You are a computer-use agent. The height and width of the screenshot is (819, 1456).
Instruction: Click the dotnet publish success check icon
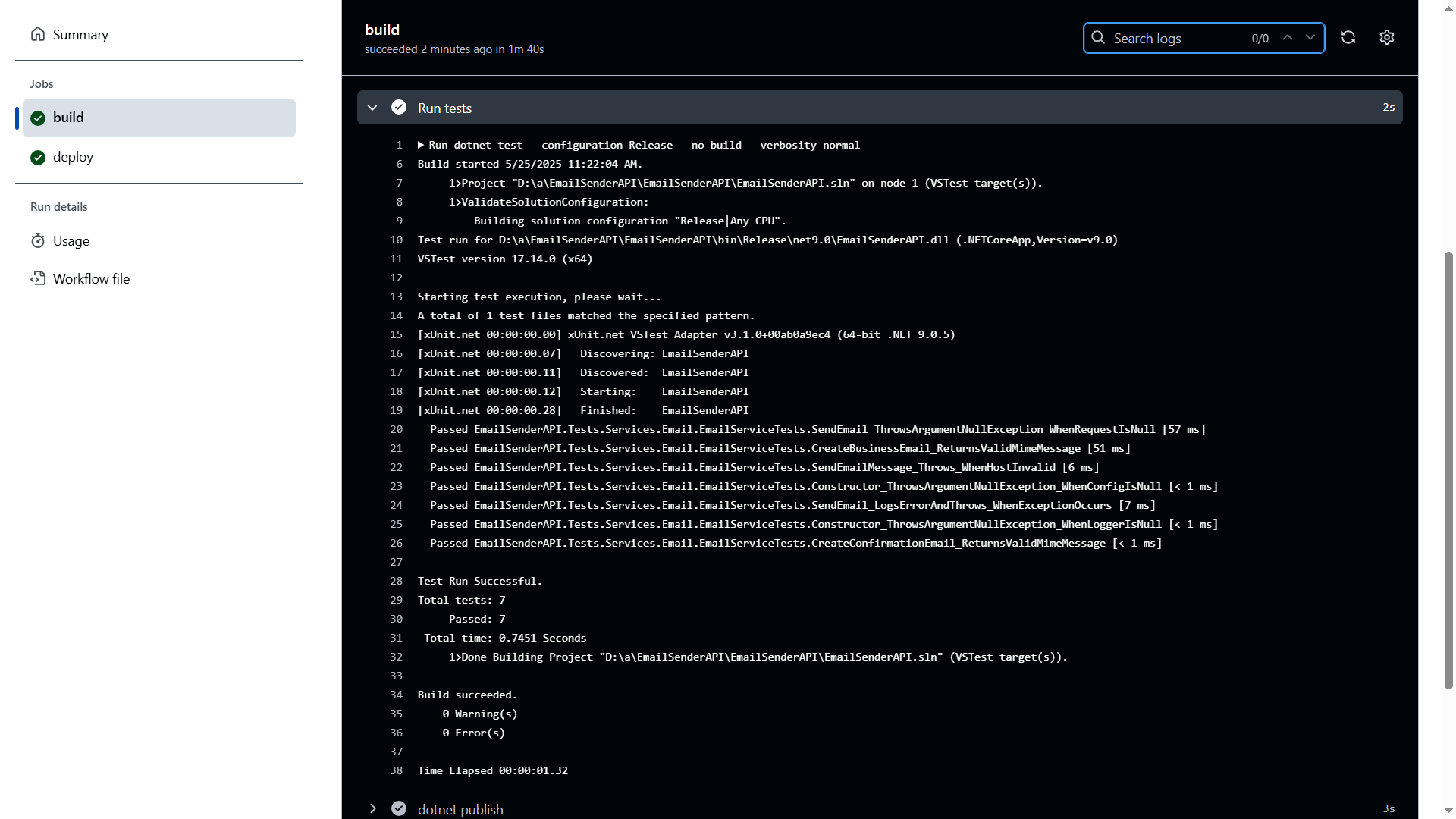point(399,808)
